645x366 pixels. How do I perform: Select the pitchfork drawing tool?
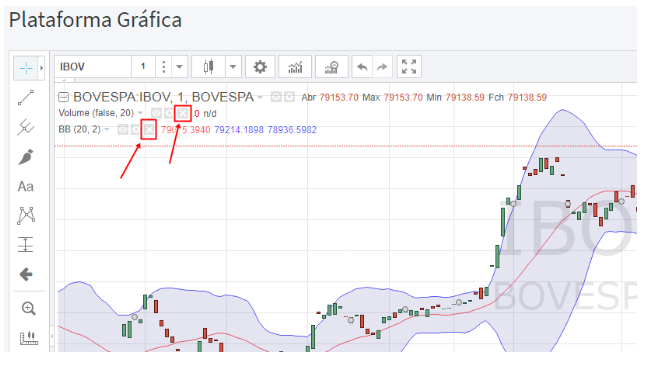26,127
